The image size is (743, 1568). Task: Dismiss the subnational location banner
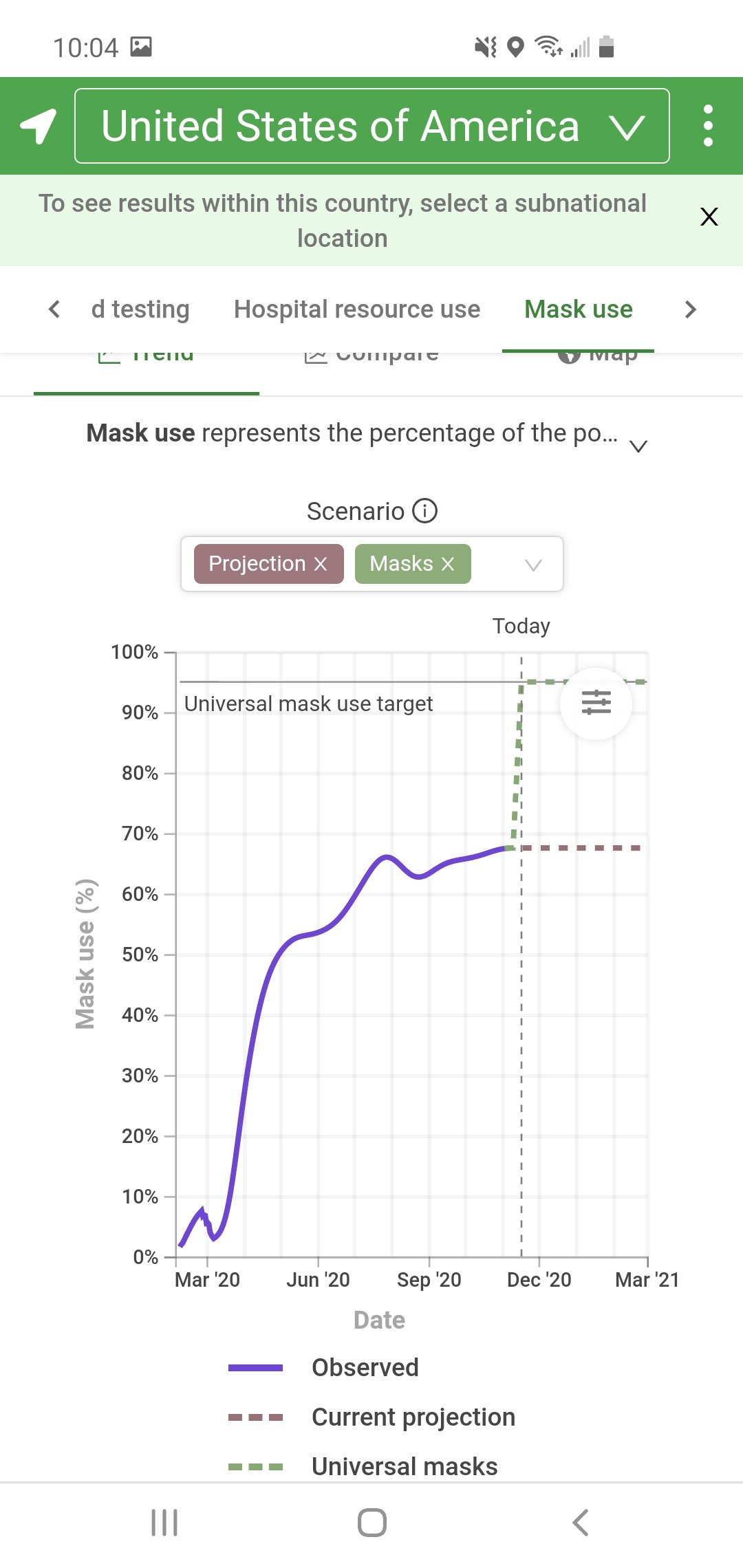pos(709,217)
